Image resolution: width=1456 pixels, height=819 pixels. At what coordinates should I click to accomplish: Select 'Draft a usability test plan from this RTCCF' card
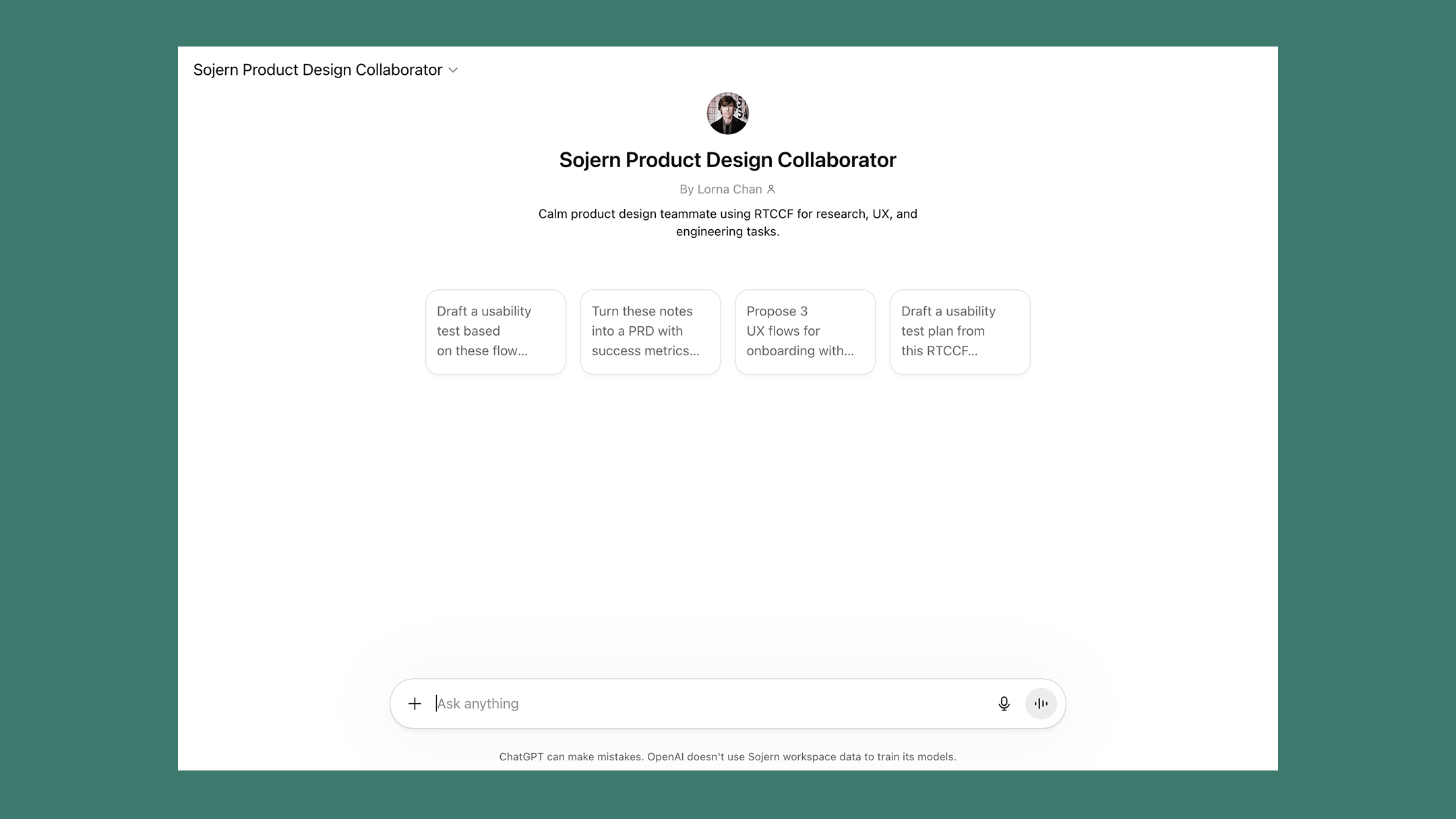coord(959,331)
